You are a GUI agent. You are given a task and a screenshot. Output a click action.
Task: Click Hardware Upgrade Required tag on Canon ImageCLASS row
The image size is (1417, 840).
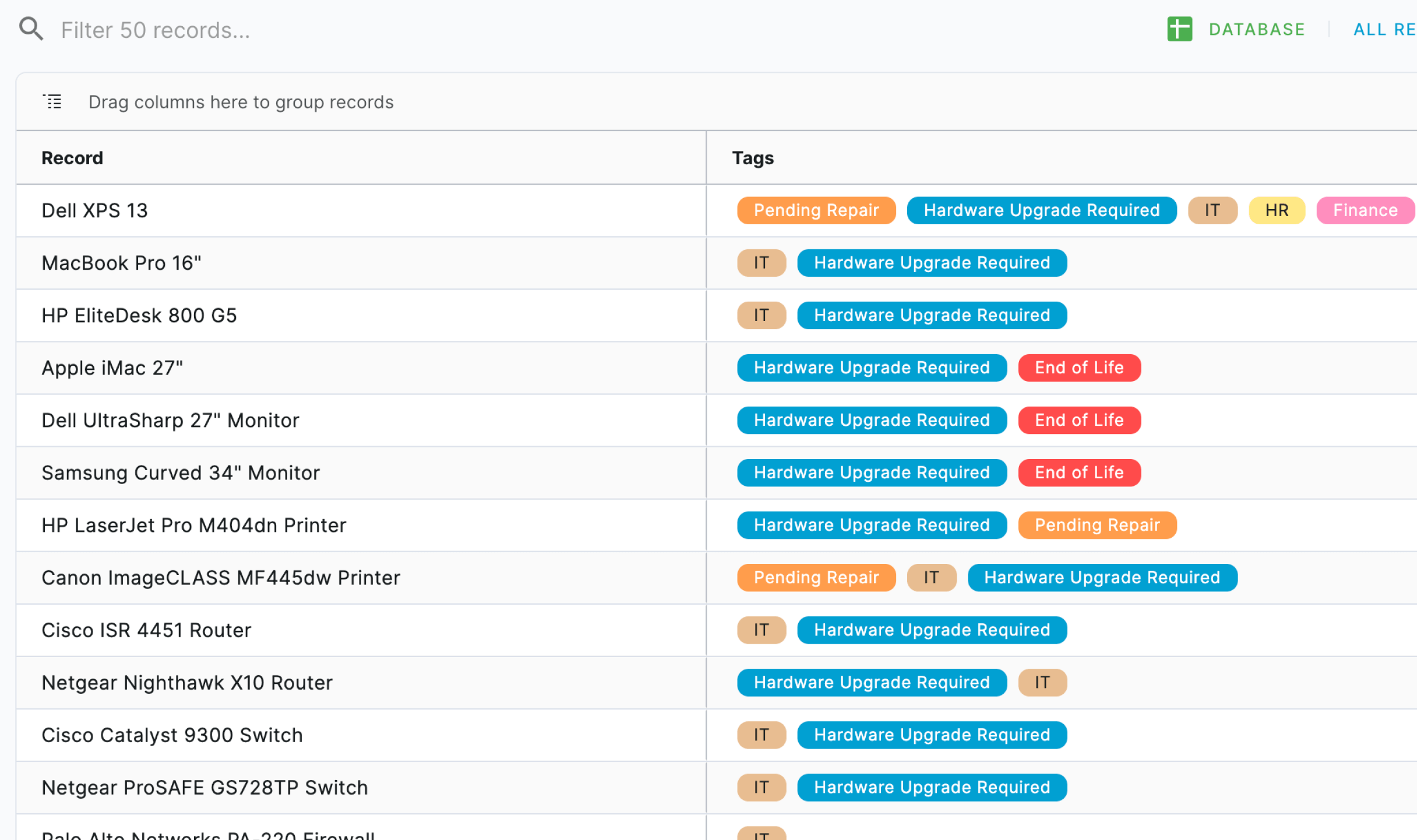coord(1102,577)
